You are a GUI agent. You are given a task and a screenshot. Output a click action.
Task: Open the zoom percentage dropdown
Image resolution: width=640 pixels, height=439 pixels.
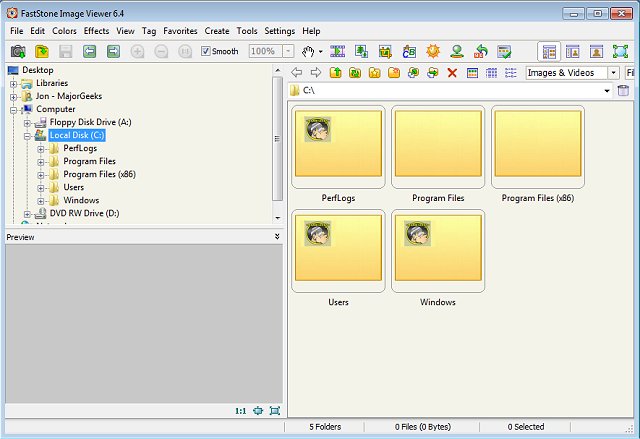288,51
